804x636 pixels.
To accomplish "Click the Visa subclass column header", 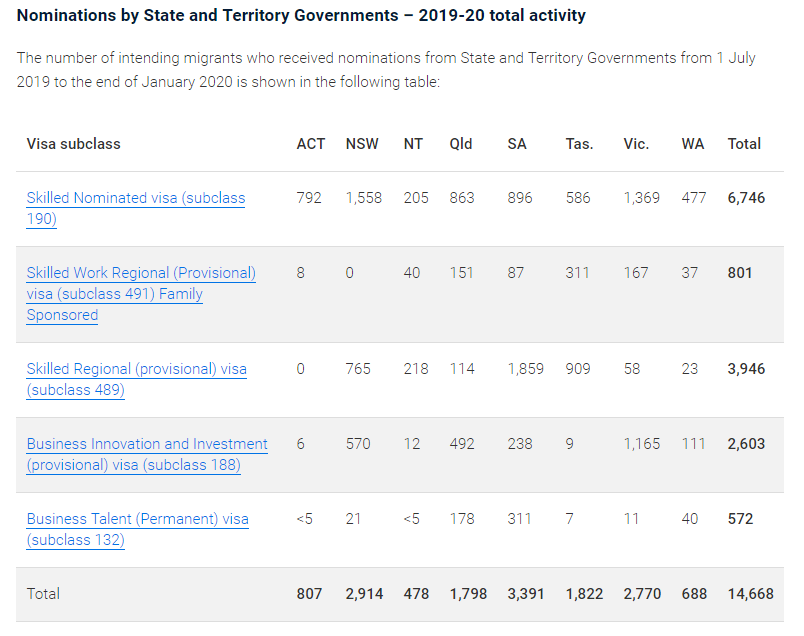I will [x=73, y=144].
